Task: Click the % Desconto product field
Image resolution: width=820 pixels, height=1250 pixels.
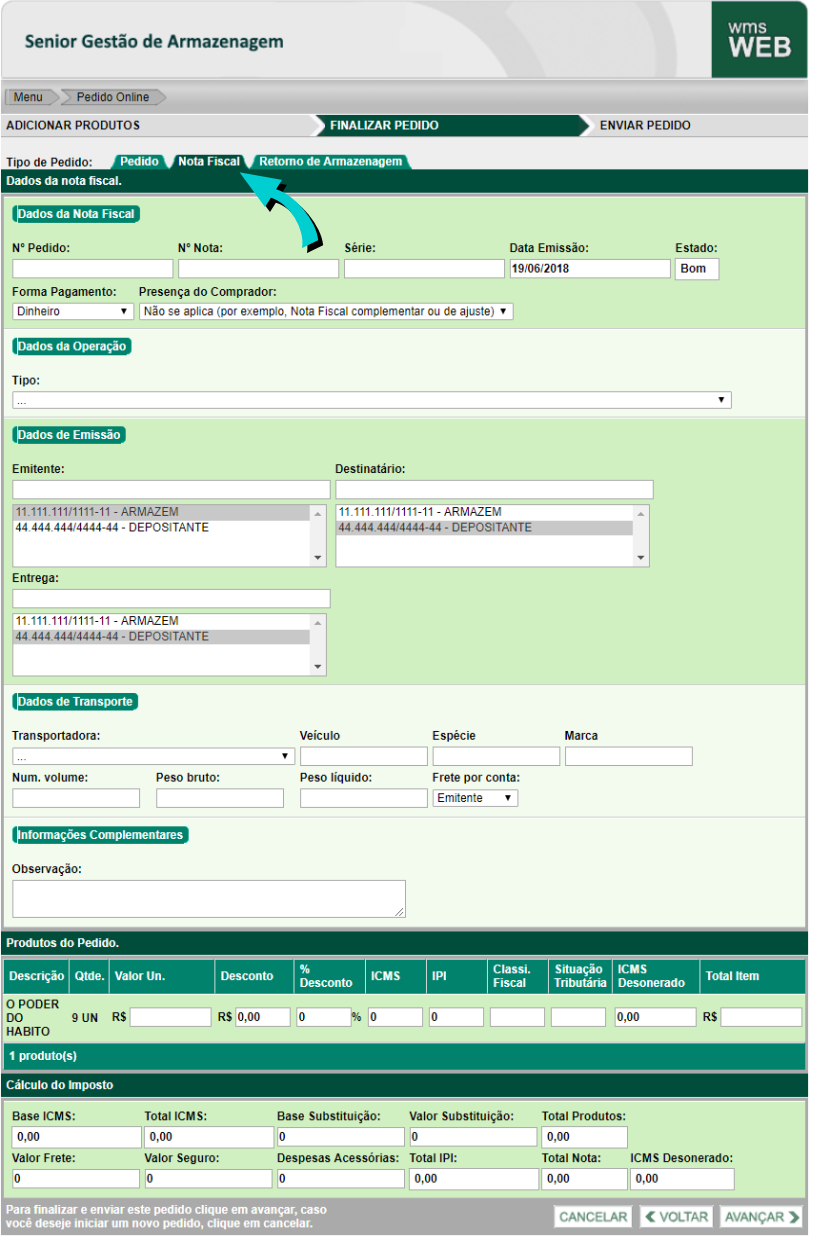Action: pos(323,1017)
